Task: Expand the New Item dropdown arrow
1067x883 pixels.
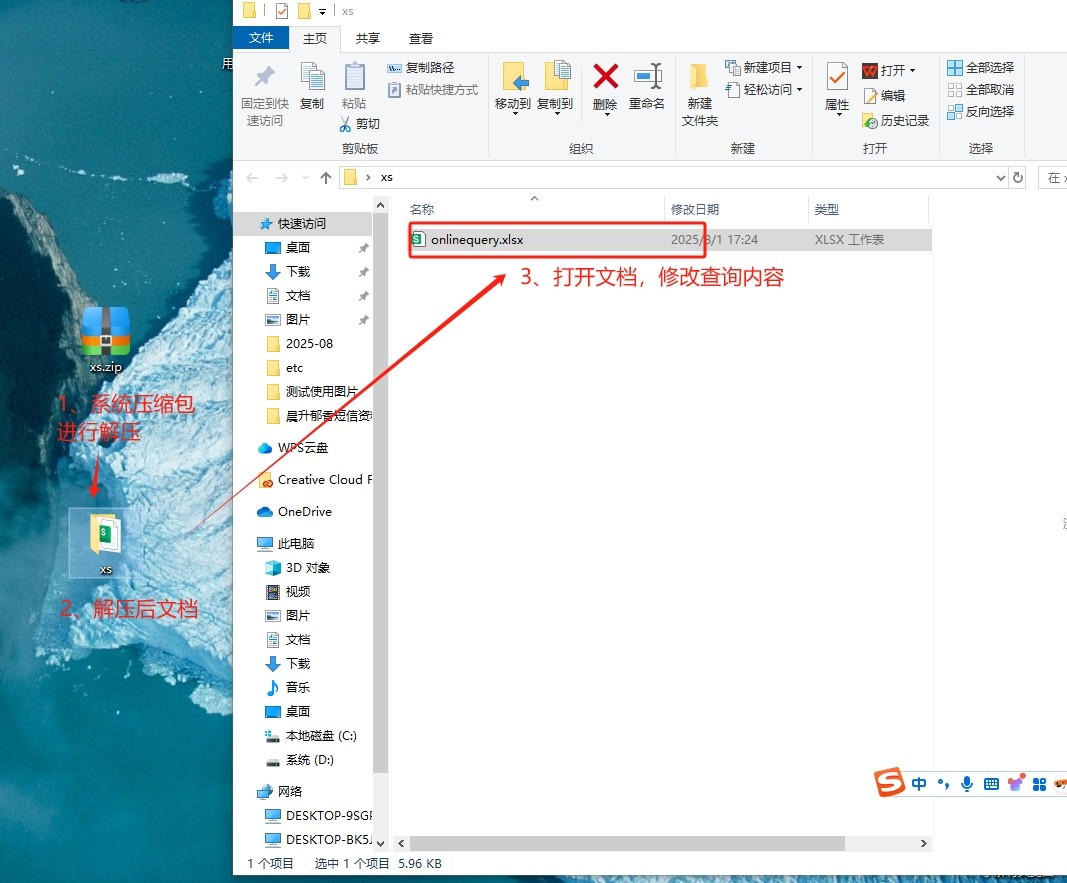Action: [x=800, y=68]
